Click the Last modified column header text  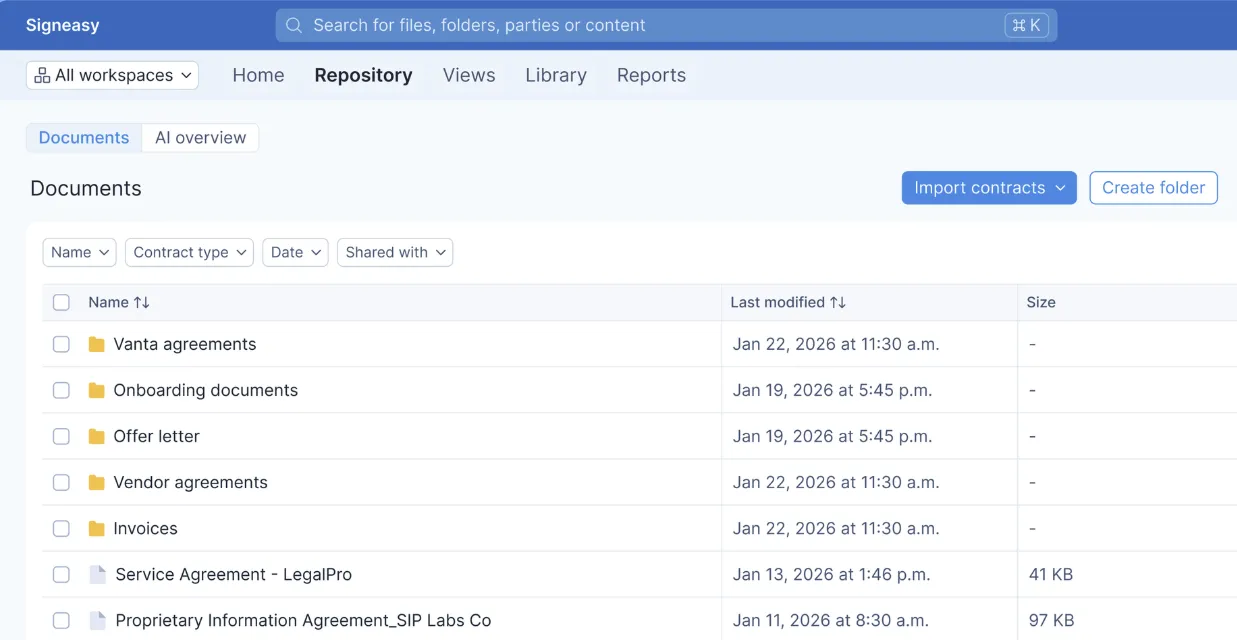[777, 302]
